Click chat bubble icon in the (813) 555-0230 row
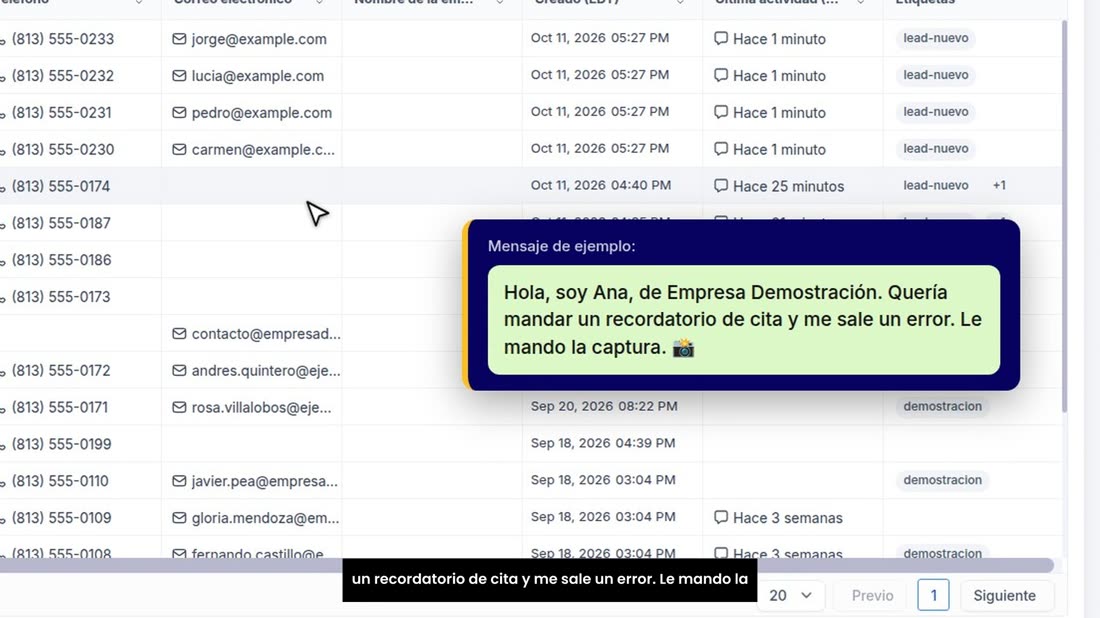 coord(720,149)
